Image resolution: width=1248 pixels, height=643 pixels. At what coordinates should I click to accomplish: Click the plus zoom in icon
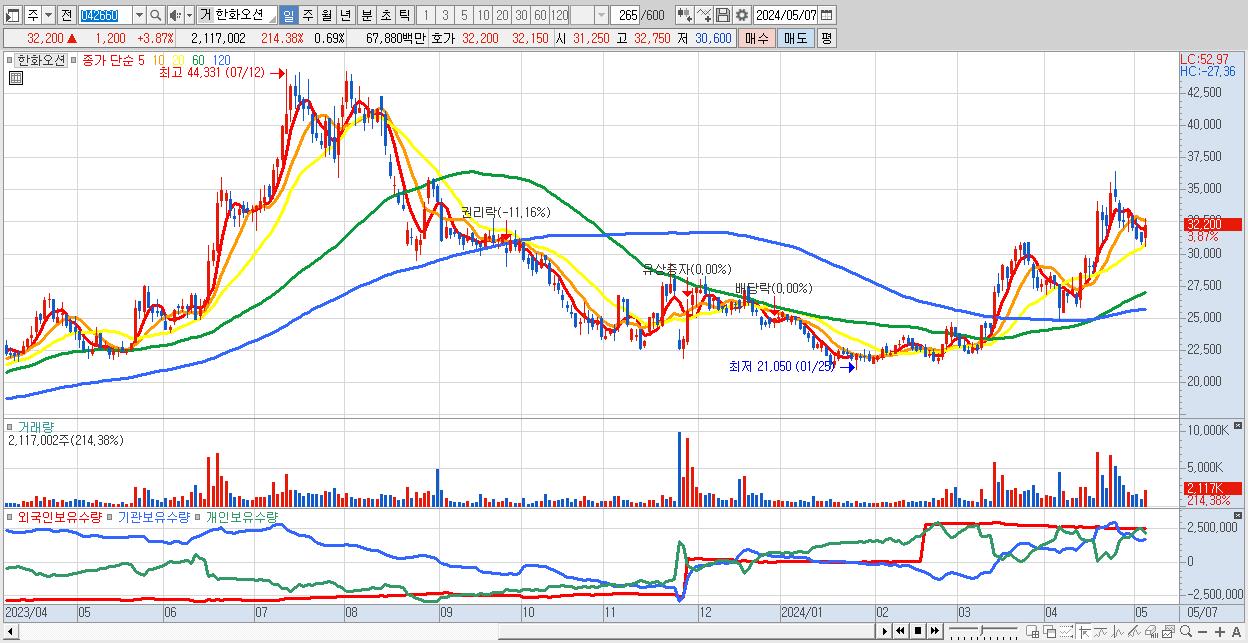(1220, 632)
